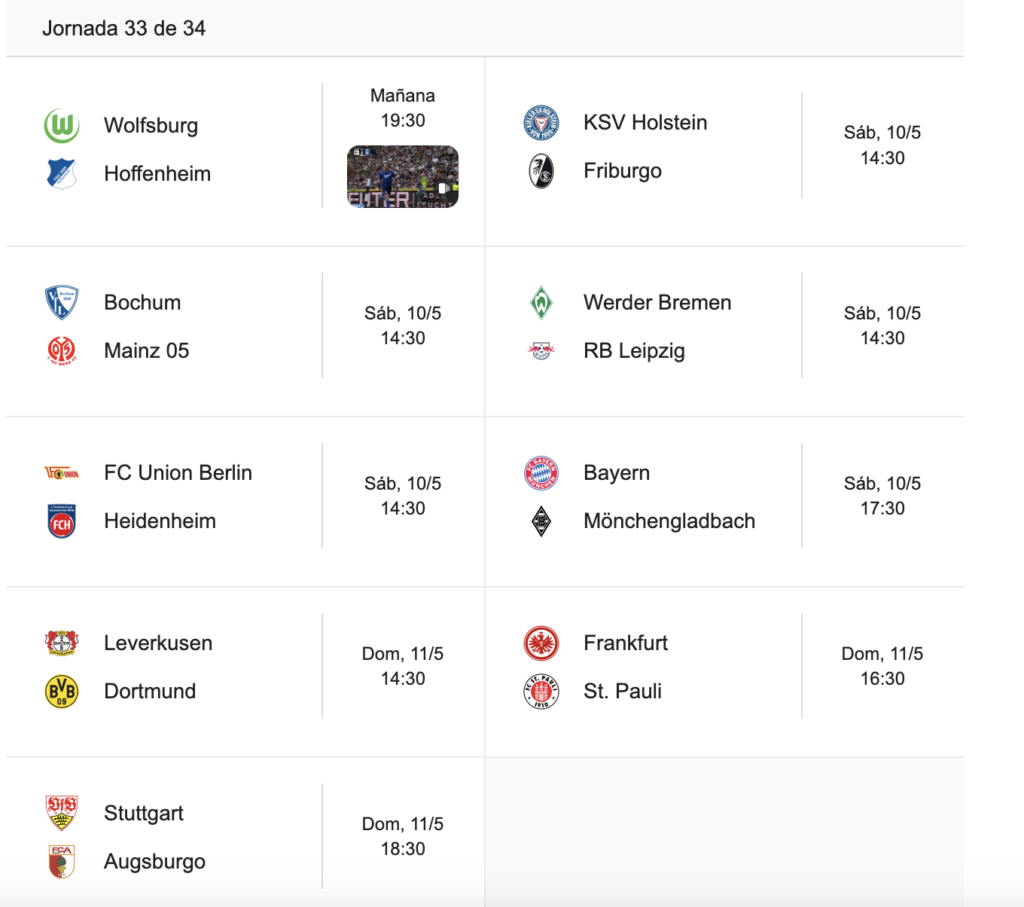This screenshot has width=1024, height=907.
Task: Click the RB Leipzig team name
Action: click(634, 351)
